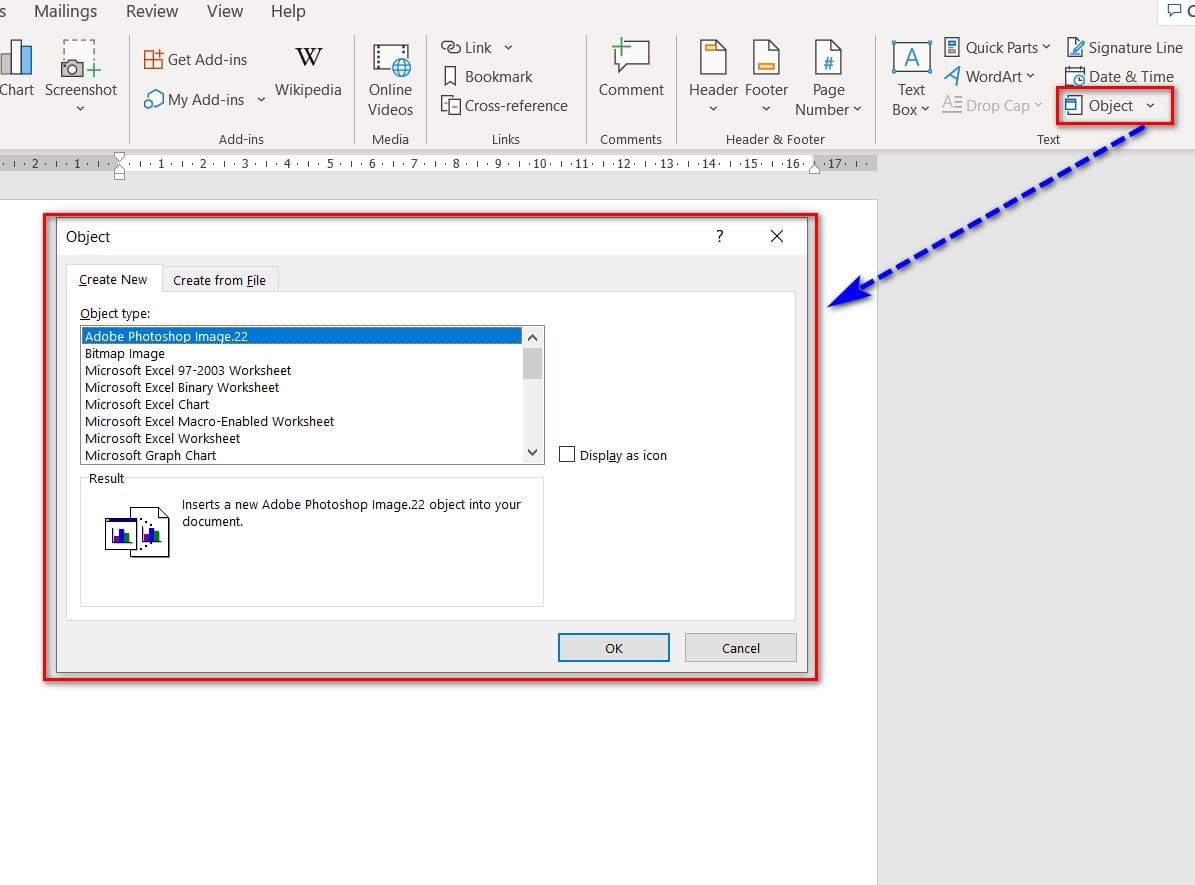Click the Wikipedia add-in icon
The image size is (1195, 885).
click(308, 58)
